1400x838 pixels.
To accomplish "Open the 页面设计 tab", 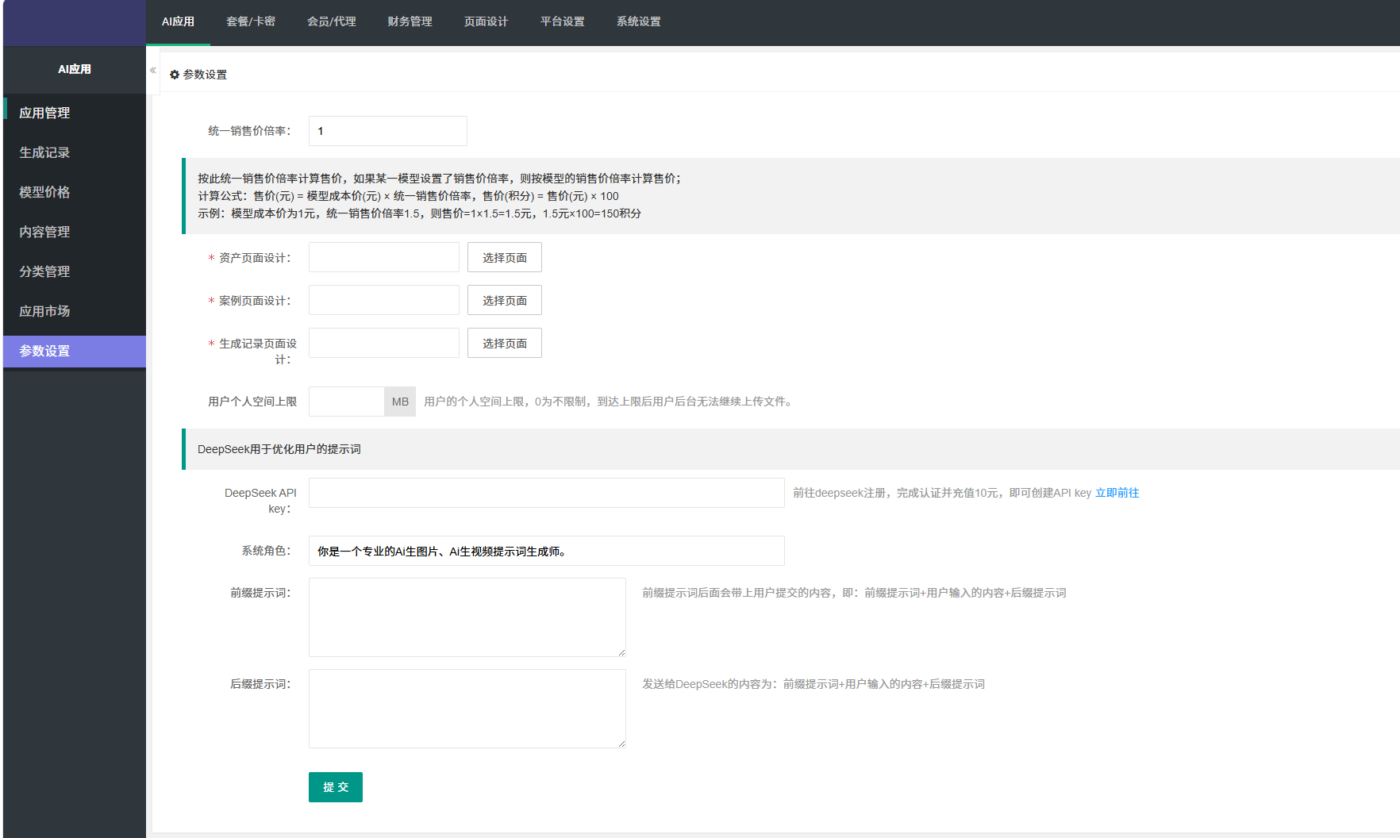I will click(486, 22).
